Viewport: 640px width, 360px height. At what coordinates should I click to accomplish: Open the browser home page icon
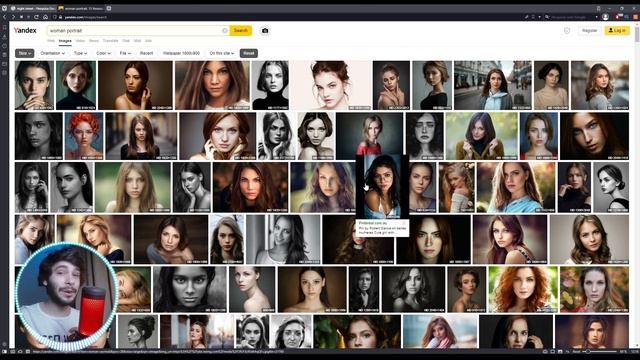(x=45, y=17)
